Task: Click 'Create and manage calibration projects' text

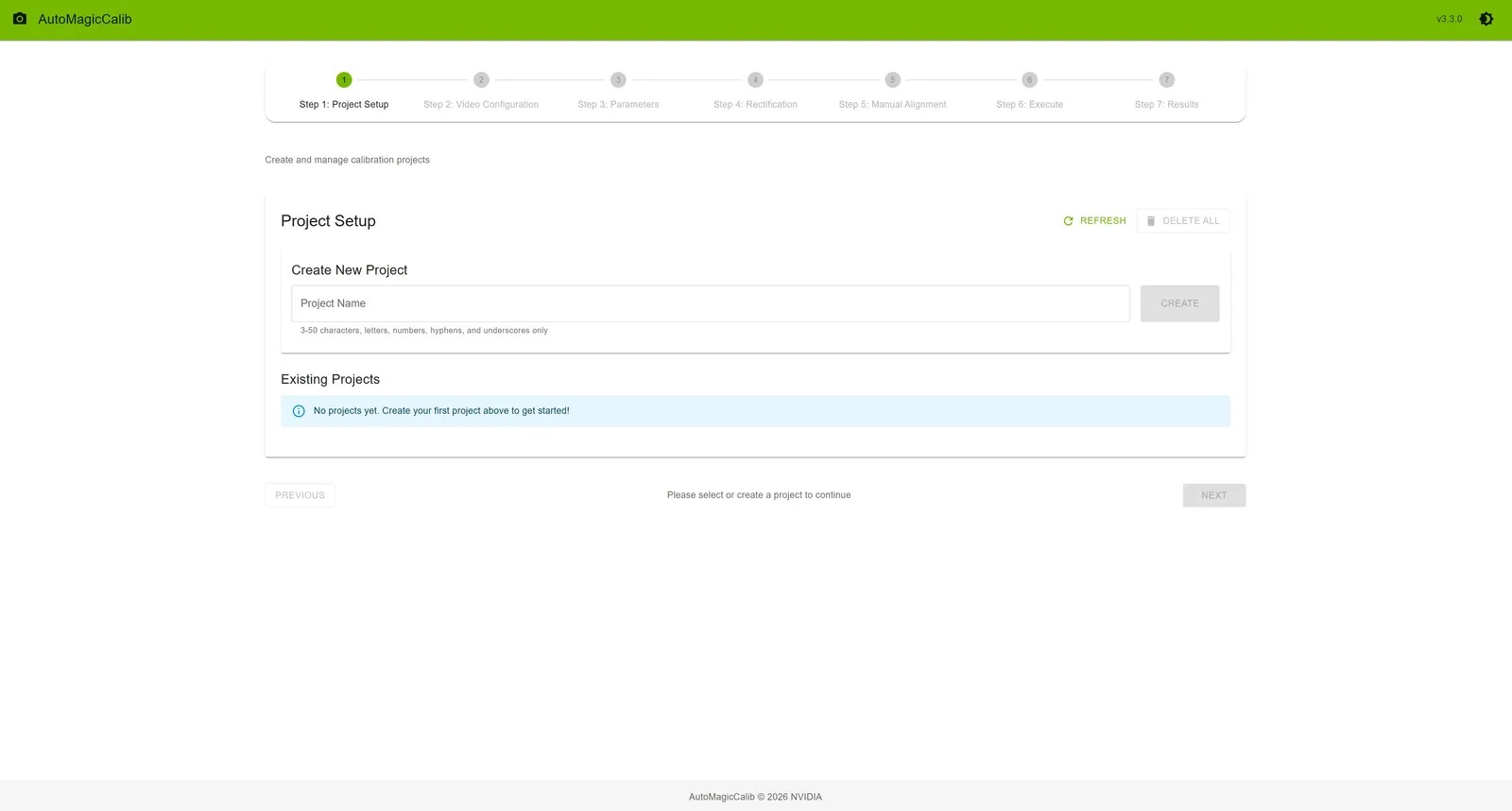Action: pos(347,160)
